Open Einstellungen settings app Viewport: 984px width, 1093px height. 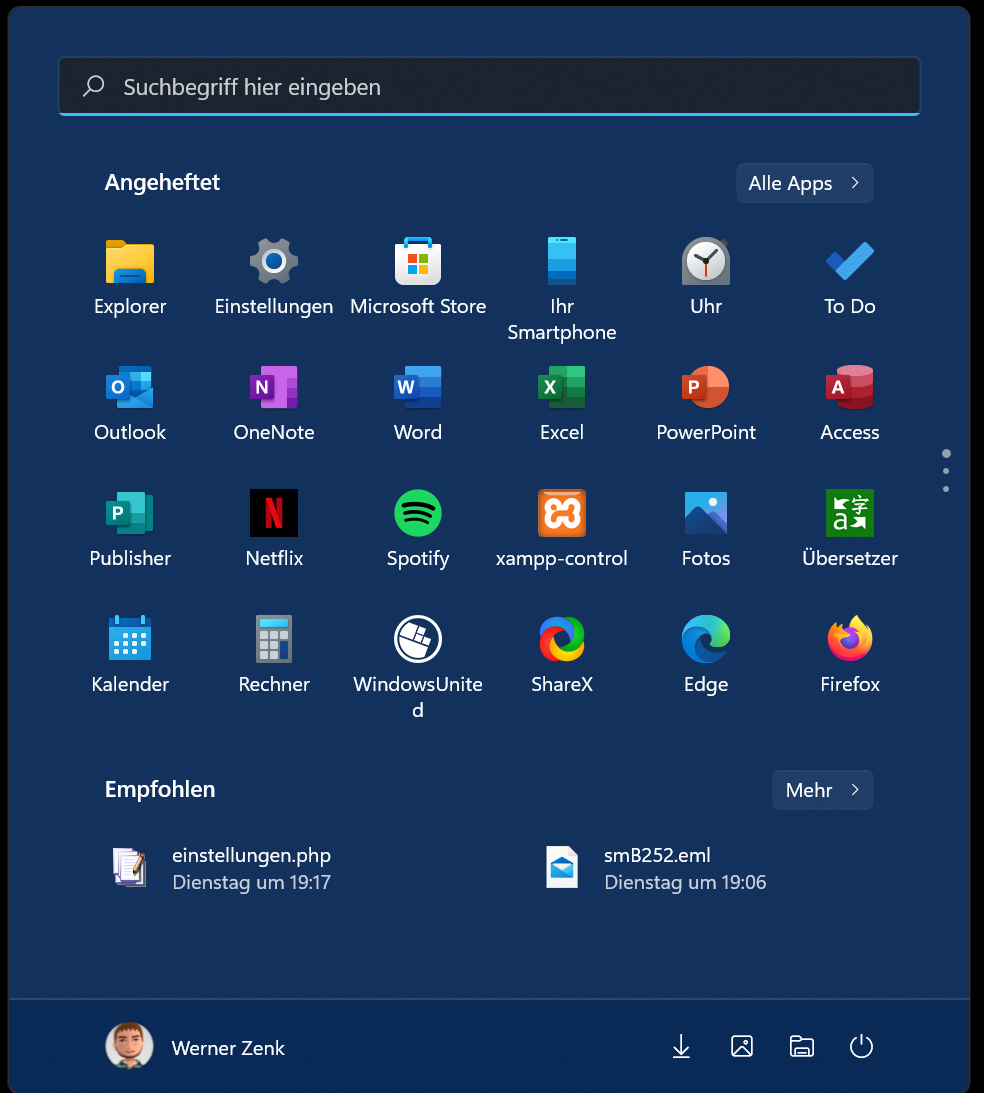274,262
